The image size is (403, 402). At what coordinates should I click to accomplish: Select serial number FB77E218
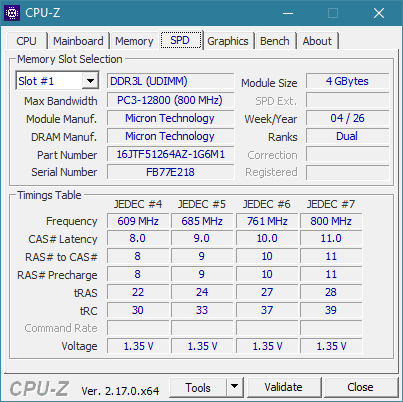170,172
